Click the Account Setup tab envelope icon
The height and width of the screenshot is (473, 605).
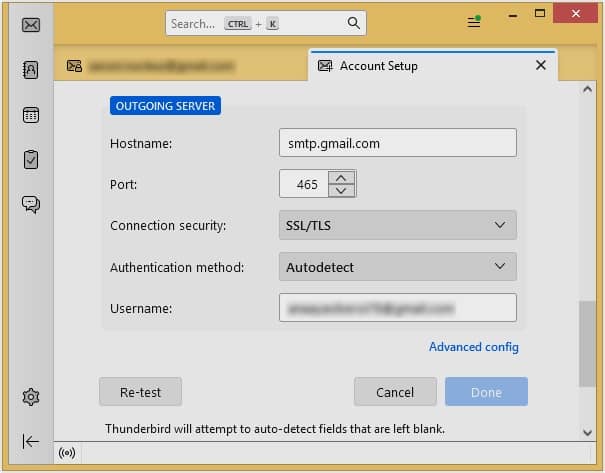point(325,66)
